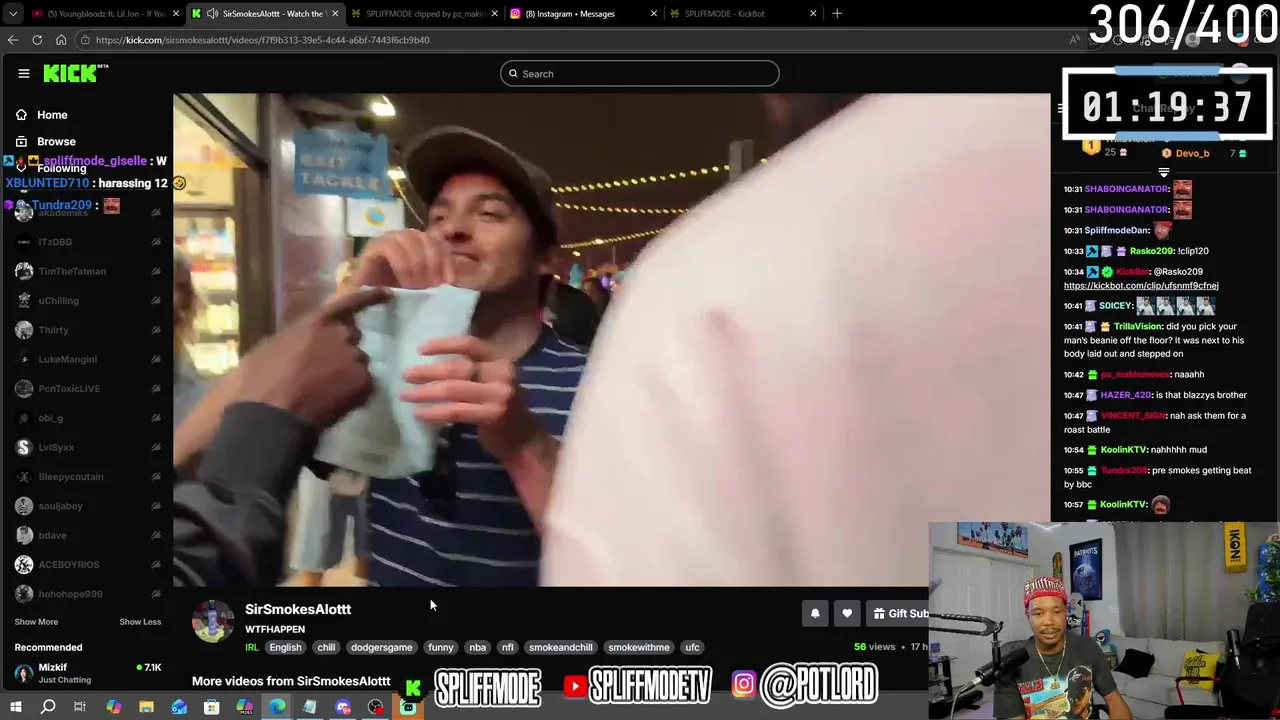Click the Search input field
Viewport: 1280px width, 720px height.
tap(640, 74)
